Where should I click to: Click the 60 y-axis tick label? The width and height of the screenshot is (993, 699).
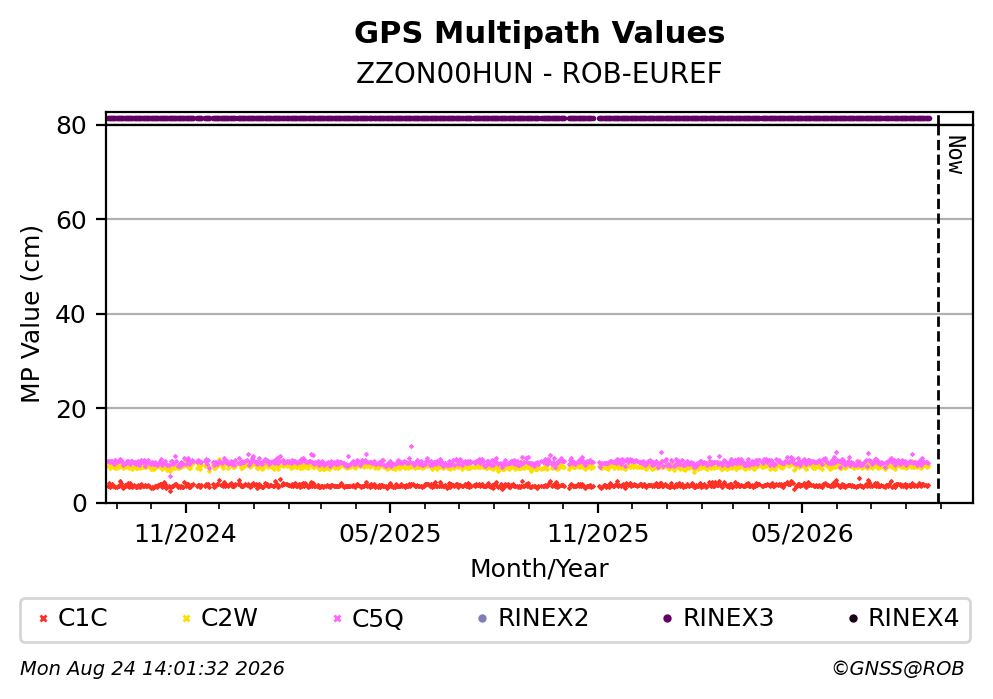click(71, 220)
